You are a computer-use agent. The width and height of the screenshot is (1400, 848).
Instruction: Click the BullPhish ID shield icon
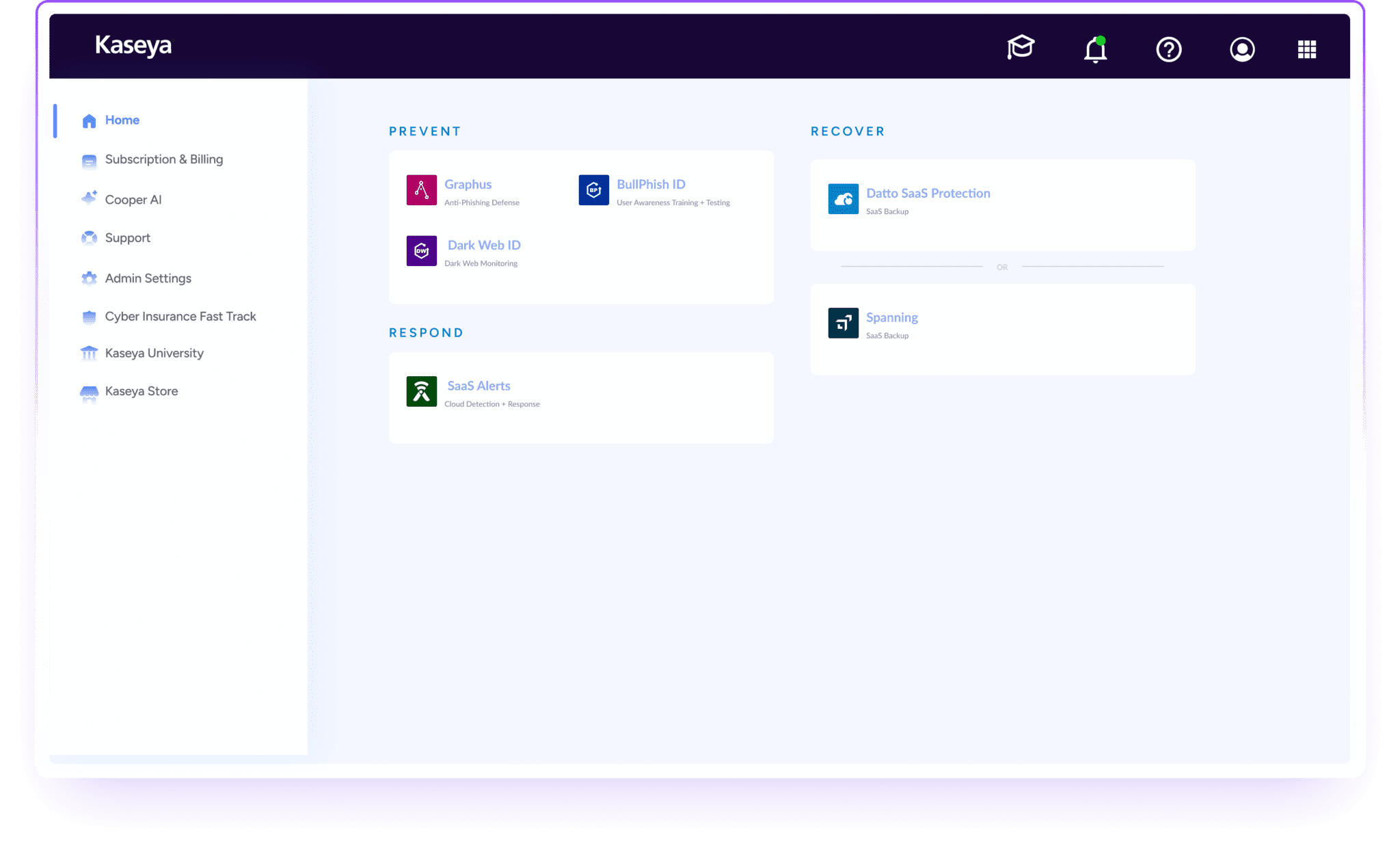coord(593,190)
